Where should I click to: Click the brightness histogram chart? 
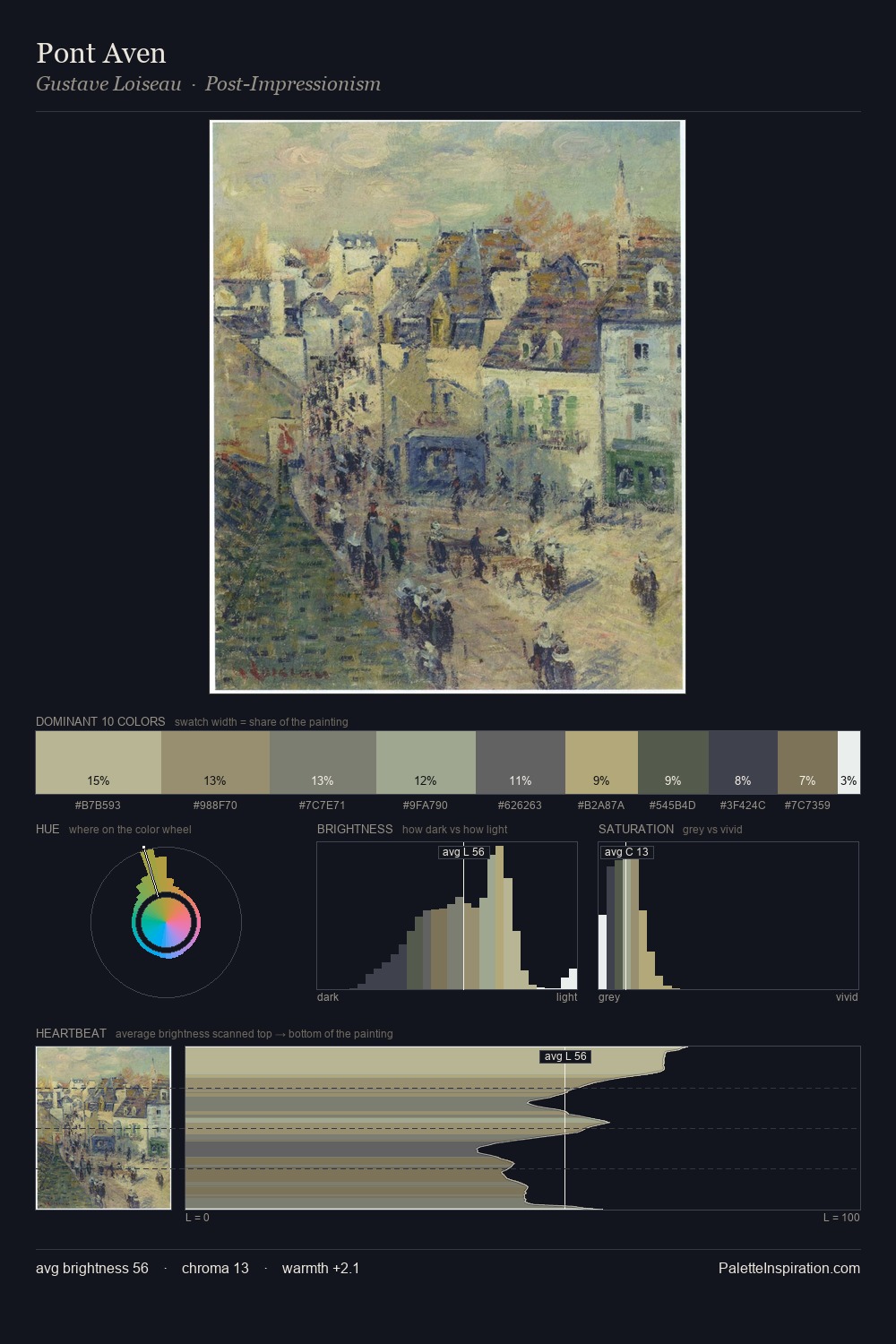[447, 916]
